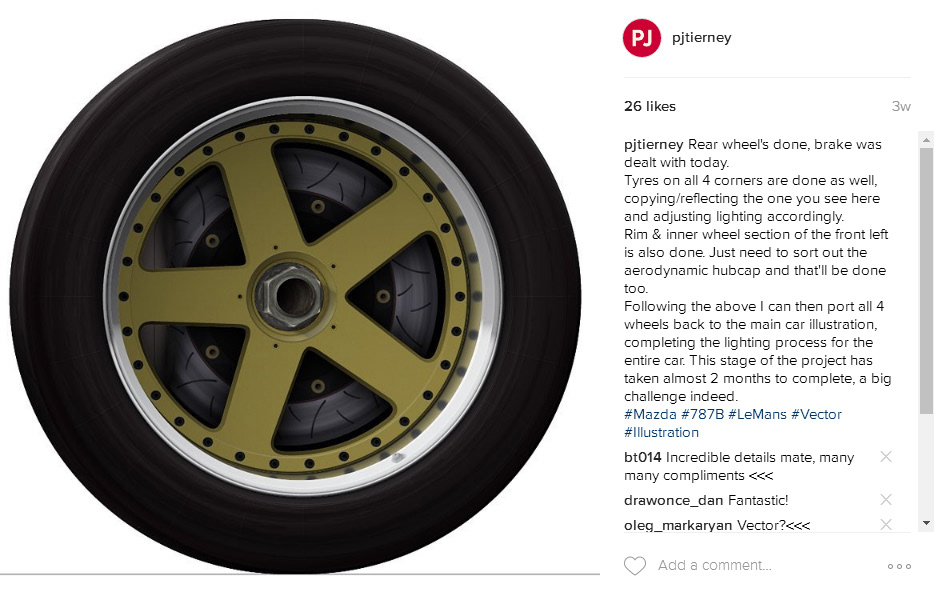Click the red PJ profile avatar
The height and width of the screenshot is (599, 934).
[642, 38]
